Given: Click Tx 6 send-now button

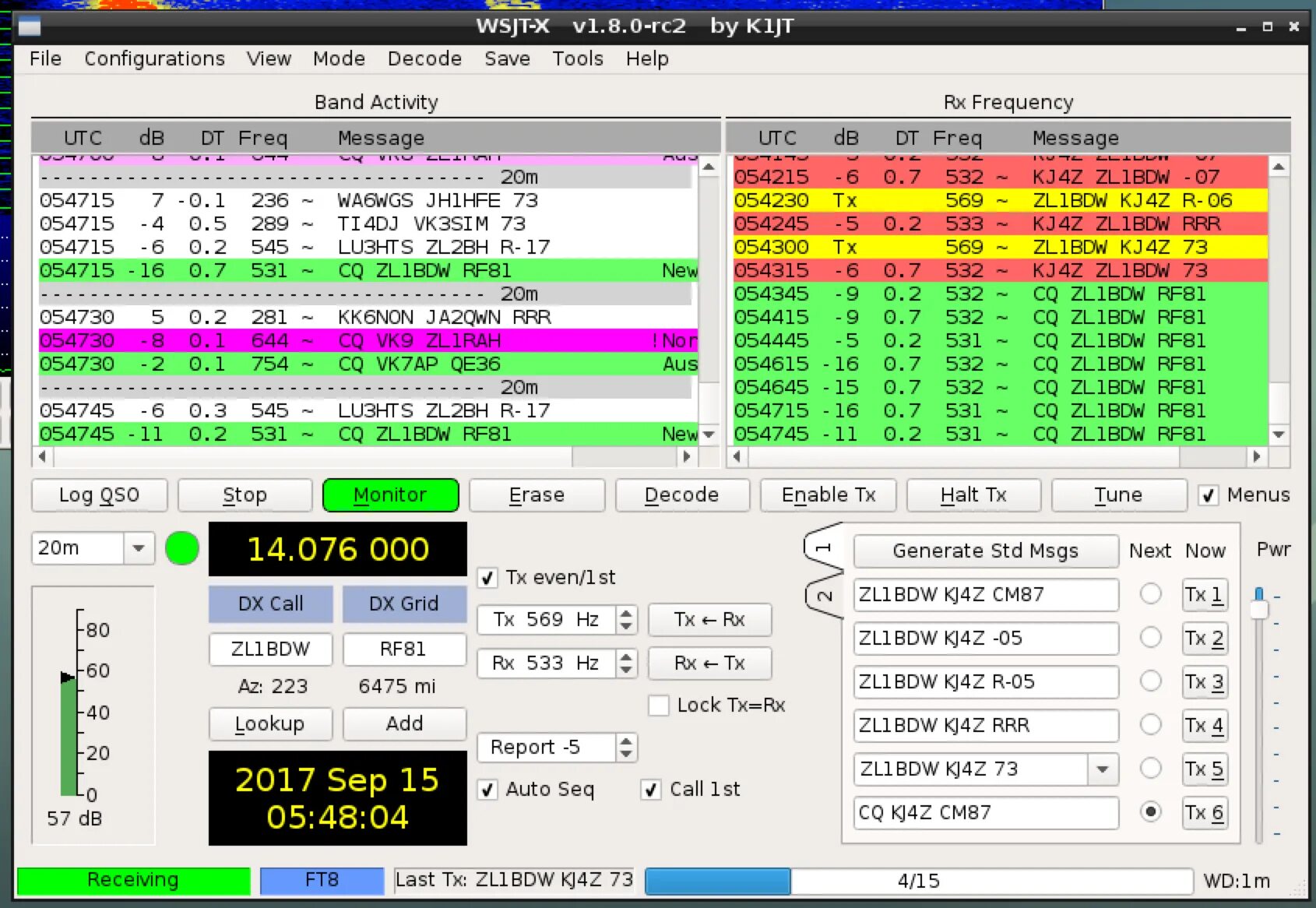Looking at the screenshot, I should 1204,813.
